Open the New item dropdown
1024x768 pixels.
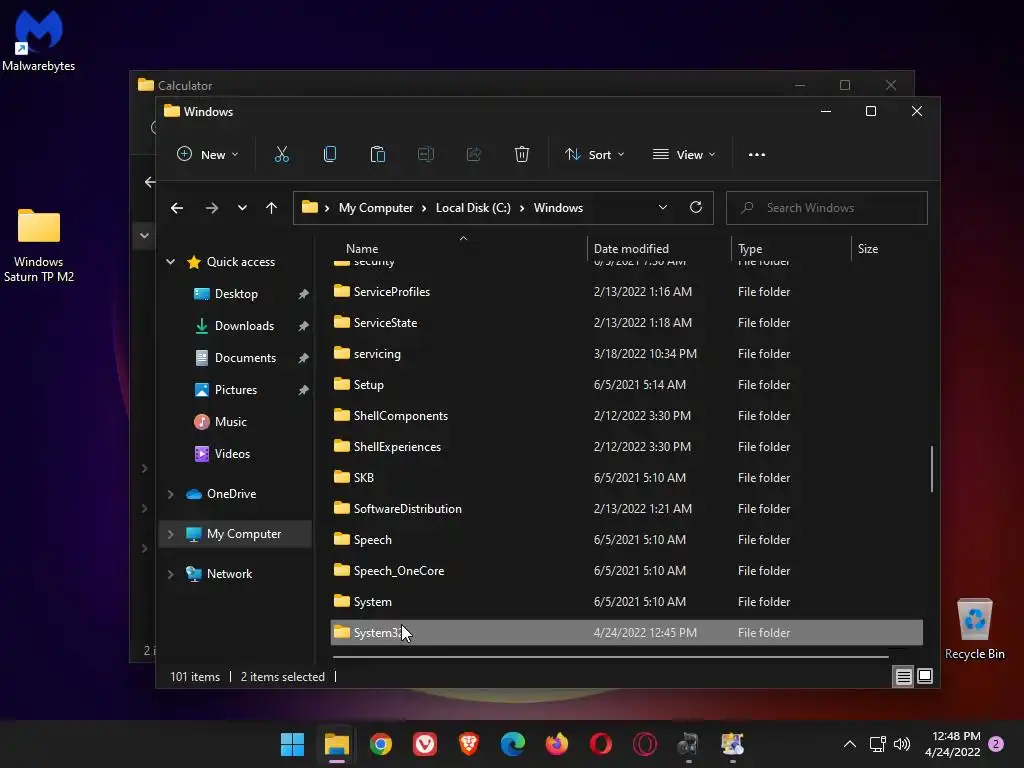(208, 155)
